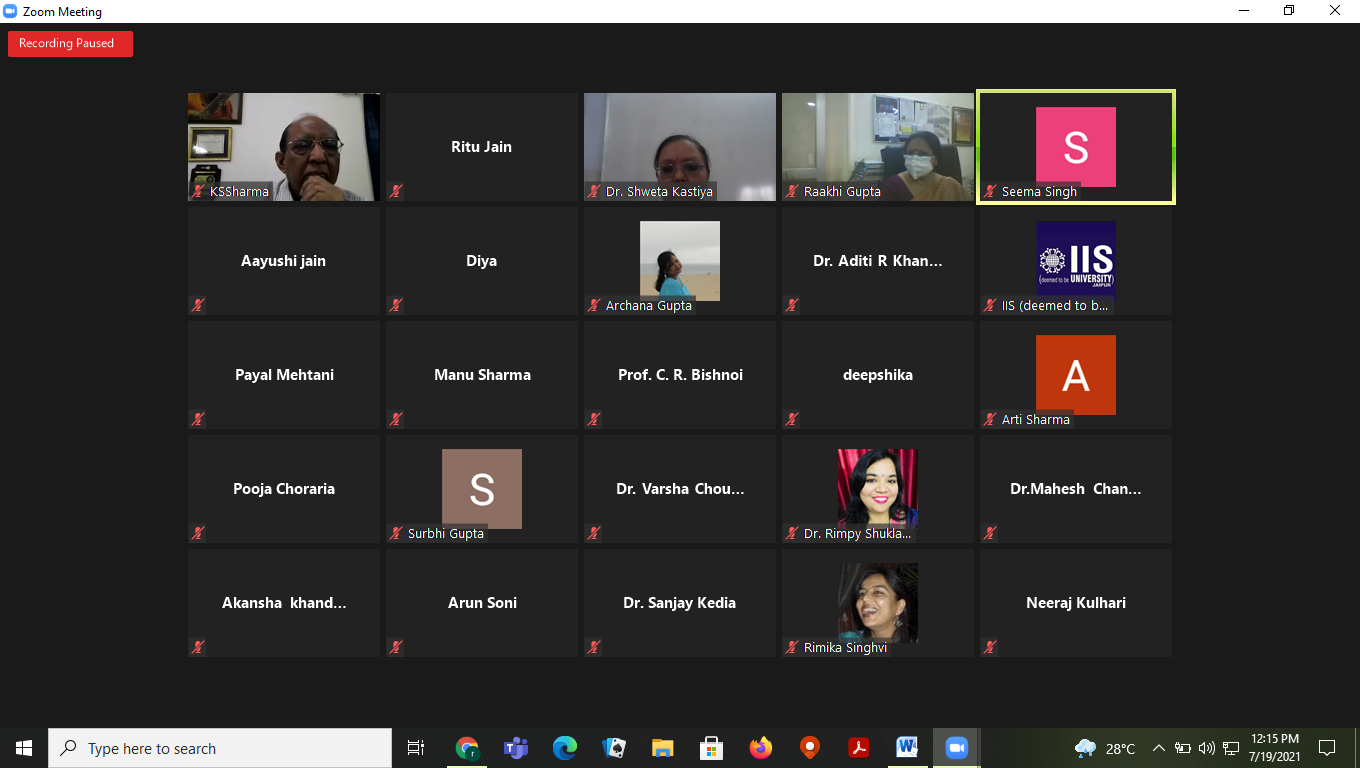Open the Windows Start menu
Image resolution: width=1360 pixels, height=768 pixels.
tap(24, 748)
